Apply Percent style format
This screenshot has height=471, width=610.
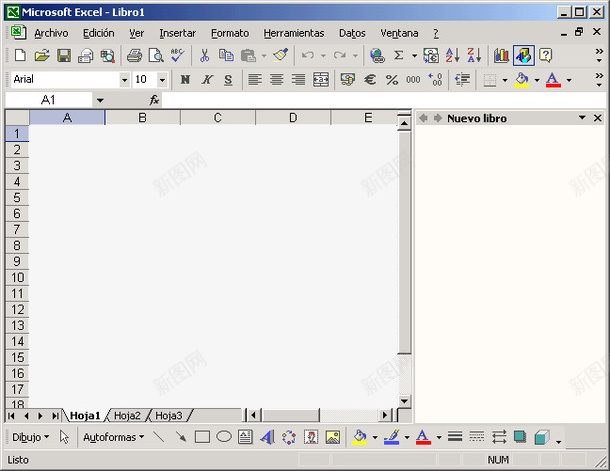[x=392, y=80]
